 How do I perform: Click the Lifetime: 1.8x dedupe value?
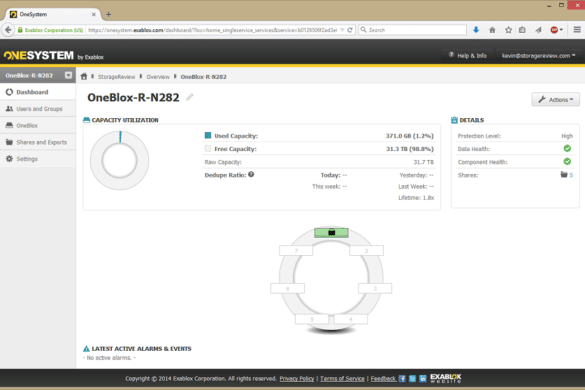pos(416,198)
